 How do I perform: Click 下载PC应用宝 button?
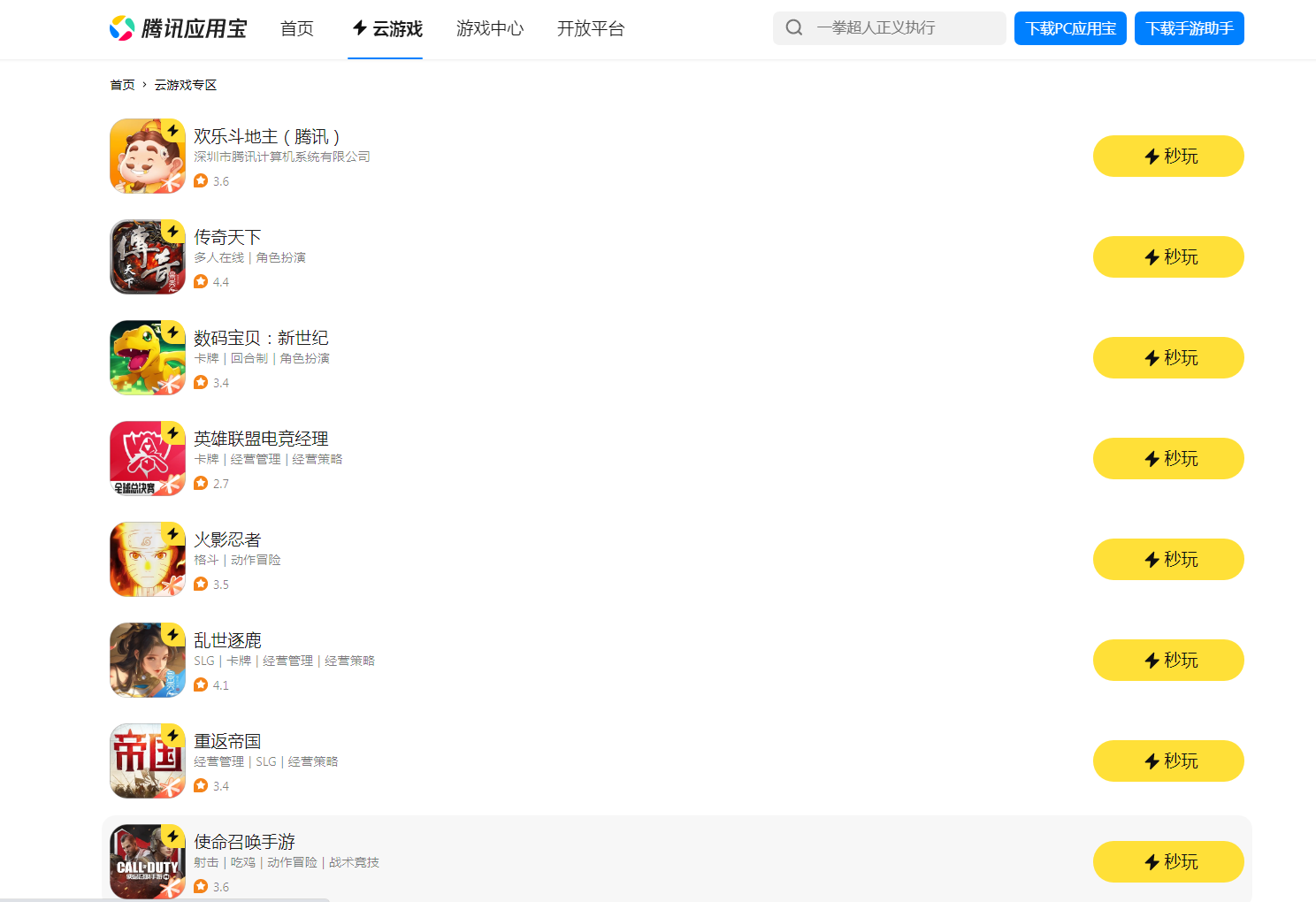click(x=1070, y=28)
